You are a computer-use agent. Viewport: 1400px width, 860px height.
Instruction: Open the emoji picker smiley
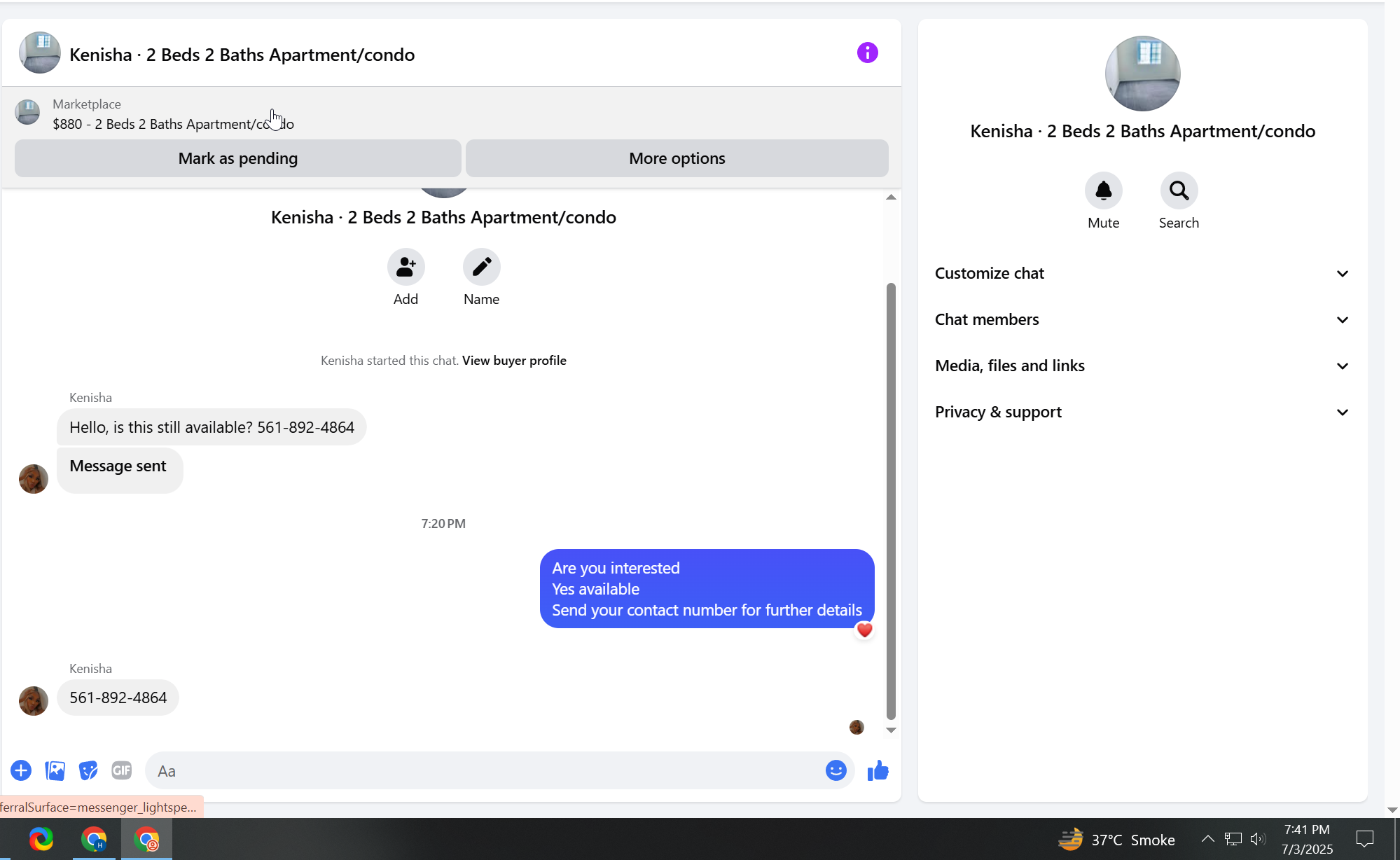[836, 770]
